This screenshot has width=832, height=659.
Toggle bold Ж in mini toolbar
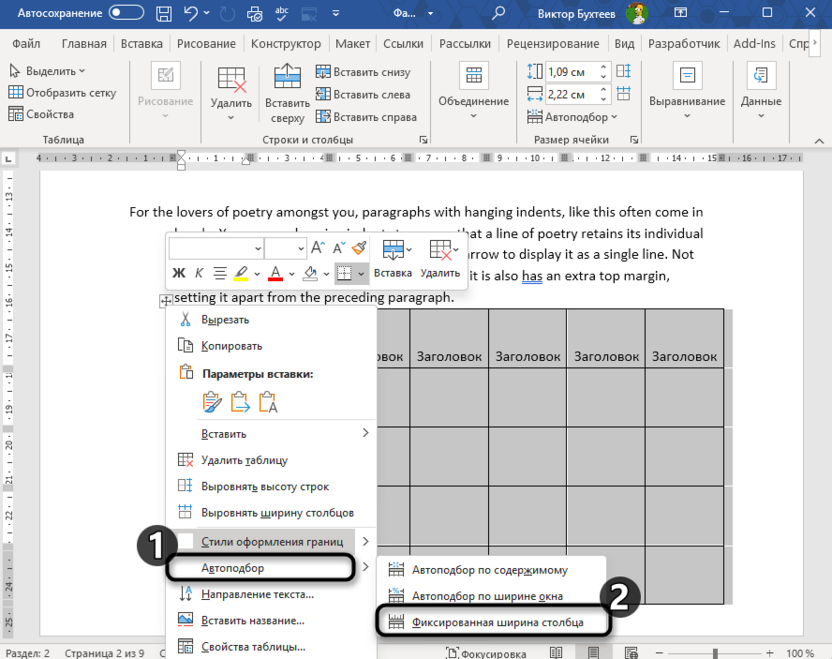click(x=179, y=273)
